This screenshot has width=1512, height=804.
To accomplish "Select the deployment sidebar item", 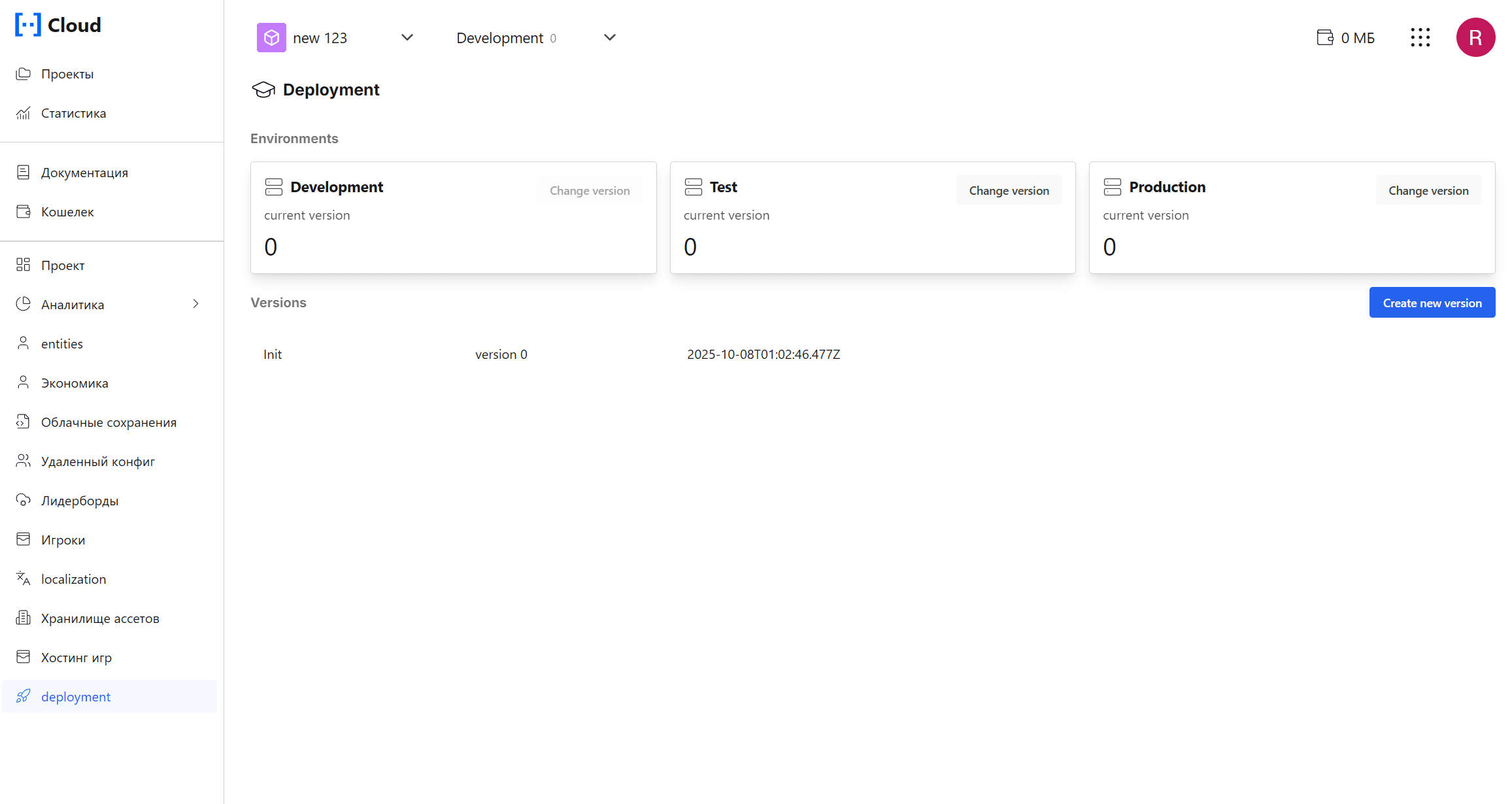I will (76, 697).
